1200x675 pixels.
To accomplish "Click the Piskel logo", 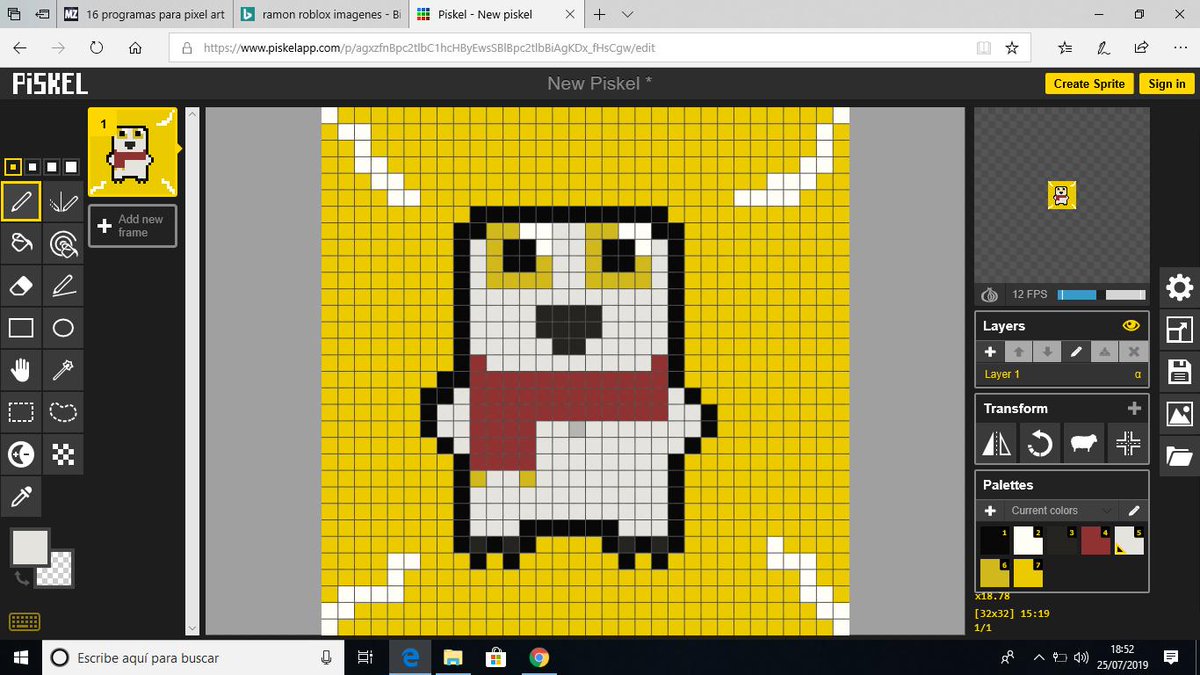I will tap(50, 84).
